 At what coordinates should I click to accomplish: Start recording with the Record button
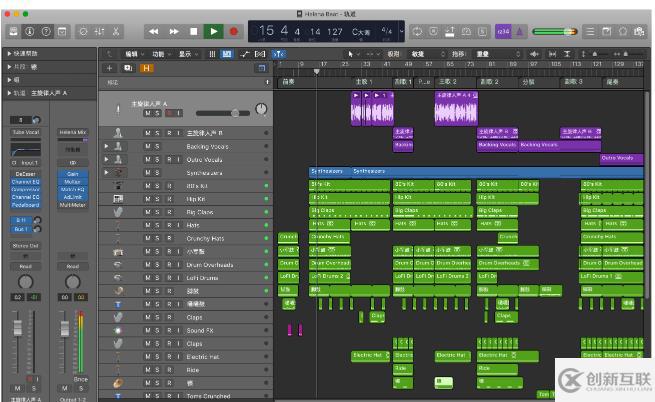(x=234, y=31)
